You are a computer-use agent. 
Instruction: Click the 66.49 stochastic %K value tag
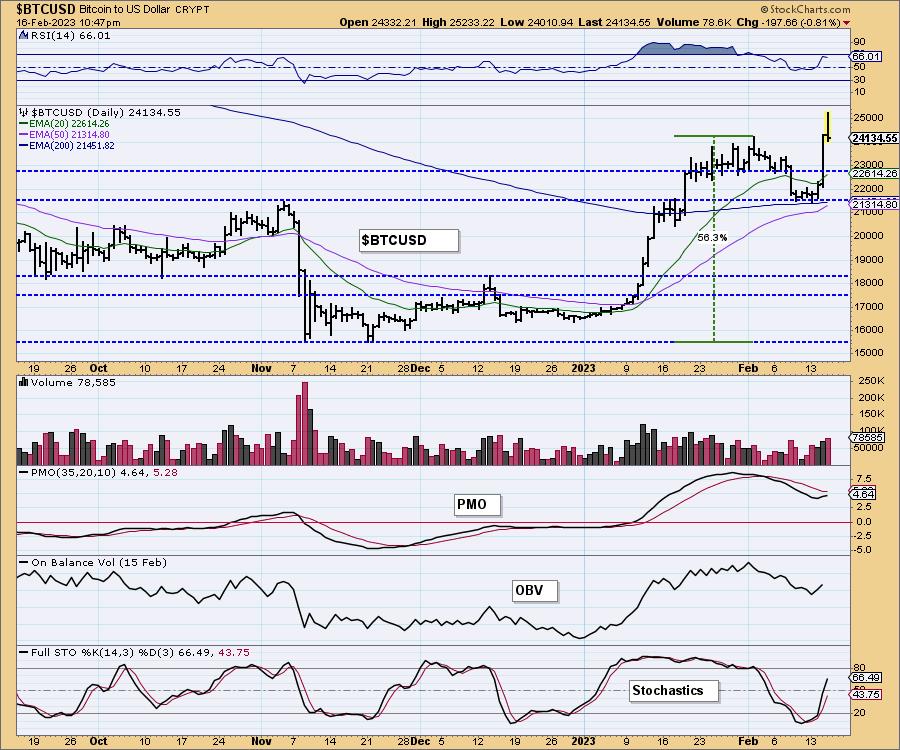pyautogui.click(x=866, y=678)
